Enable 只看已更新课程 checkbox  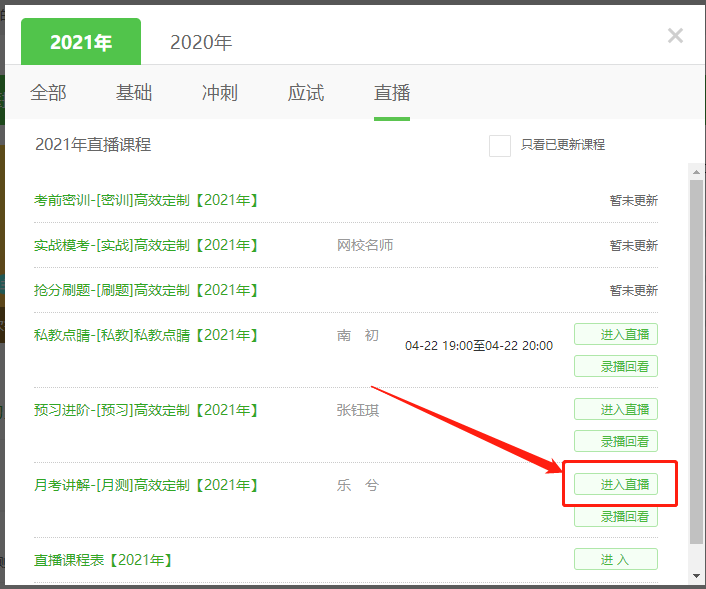pos(500,145)
